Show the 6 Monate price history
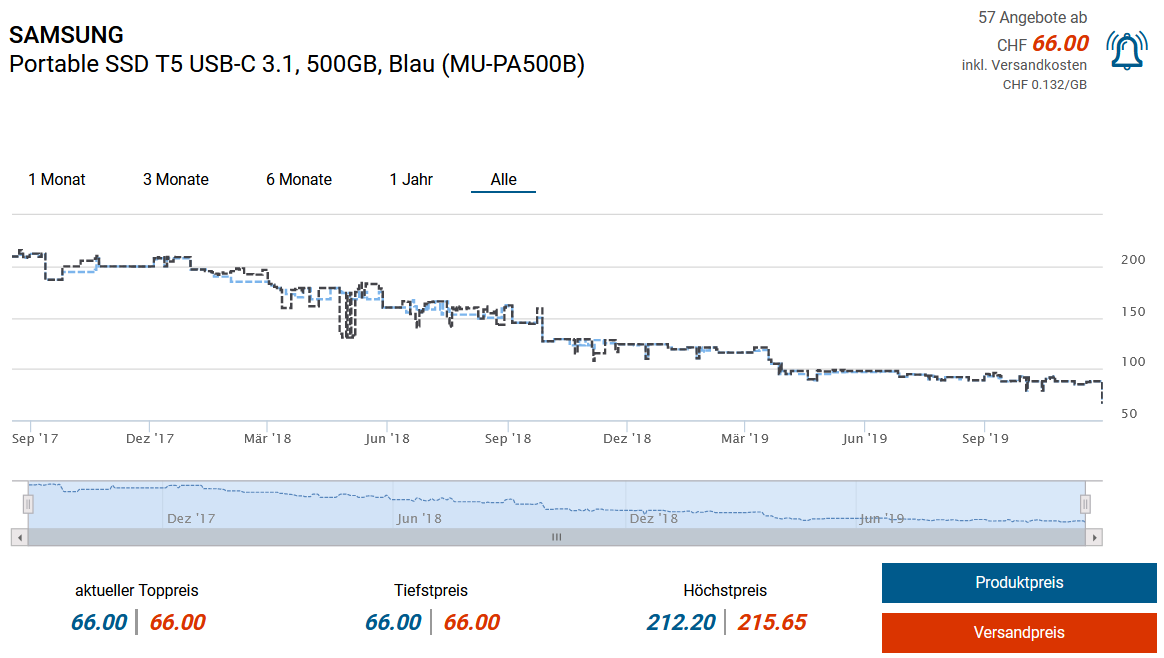Viewport: 1164px width, 658px height. point(299,180)
